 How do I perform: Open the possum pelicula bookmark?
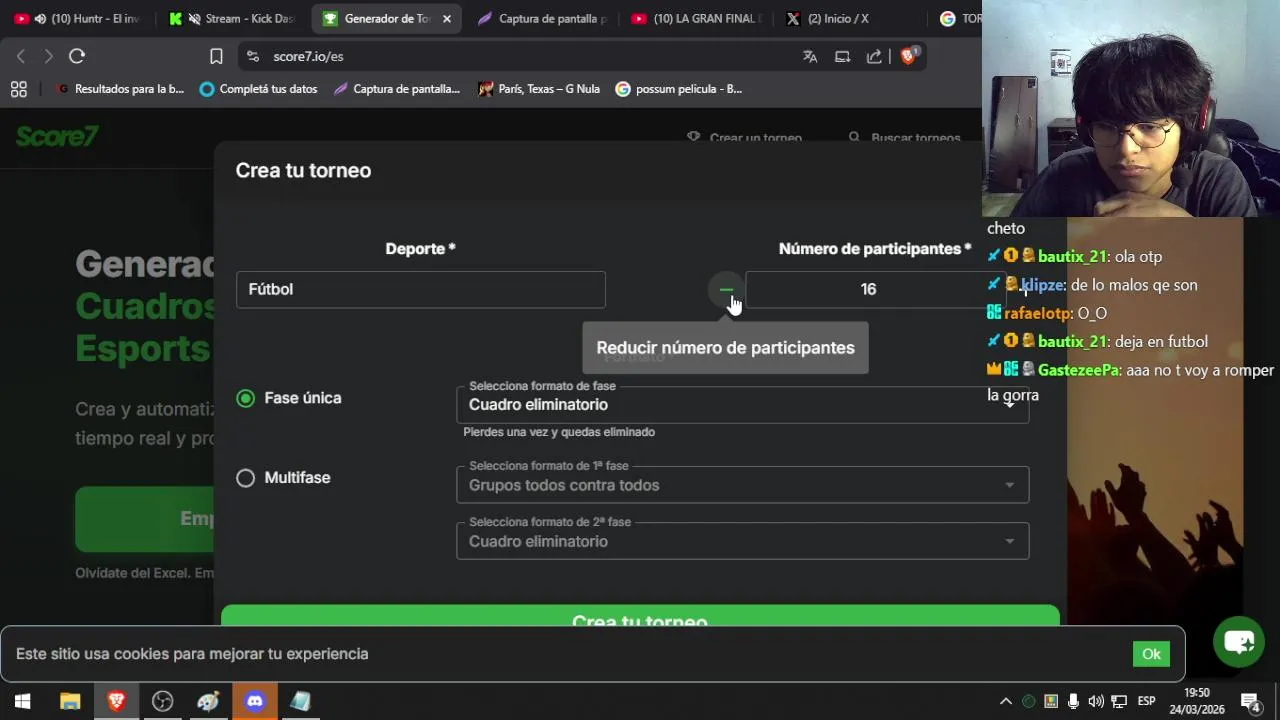pos(679,89)
